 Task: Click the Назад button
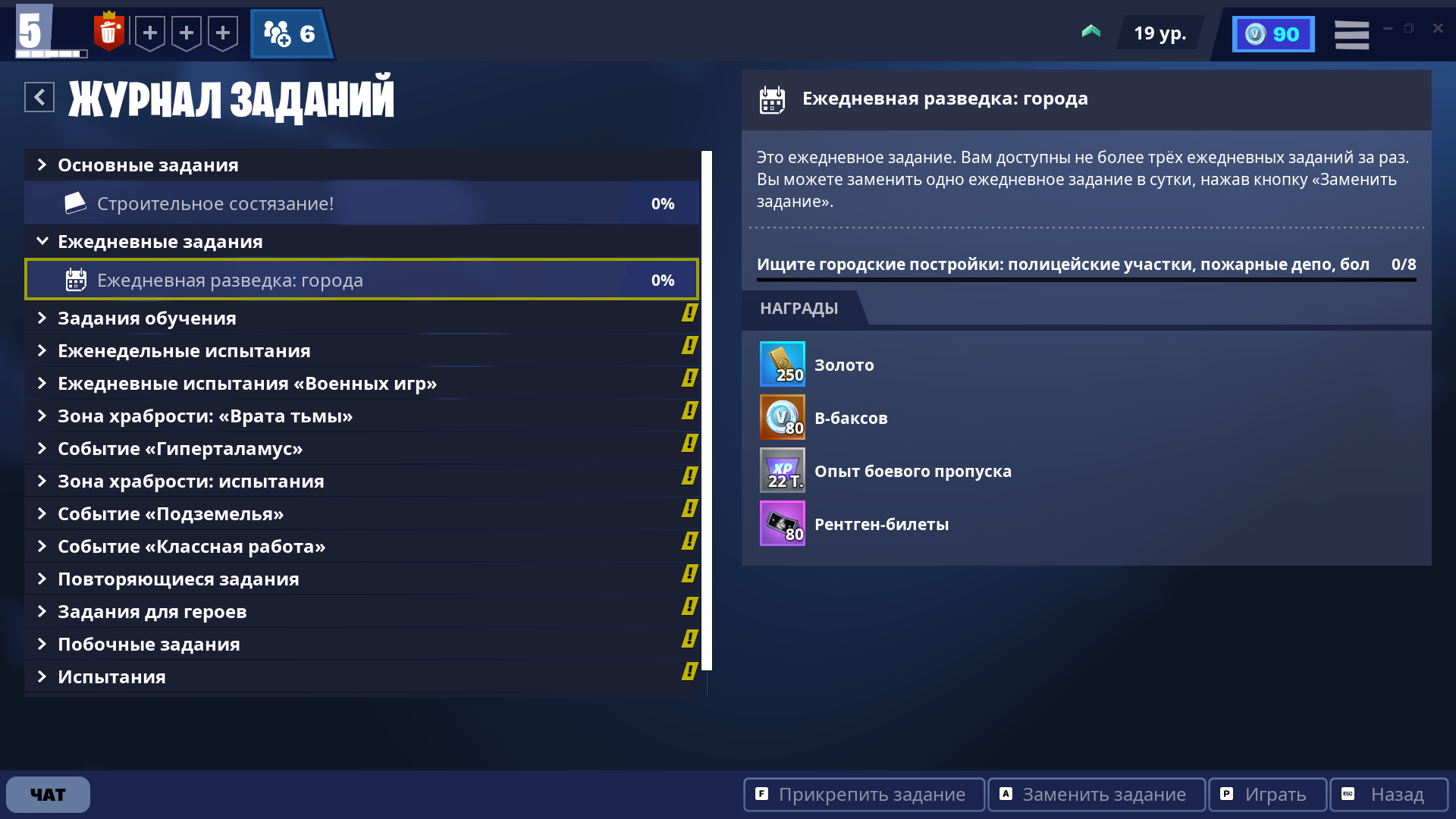[x=1389, y=794]
